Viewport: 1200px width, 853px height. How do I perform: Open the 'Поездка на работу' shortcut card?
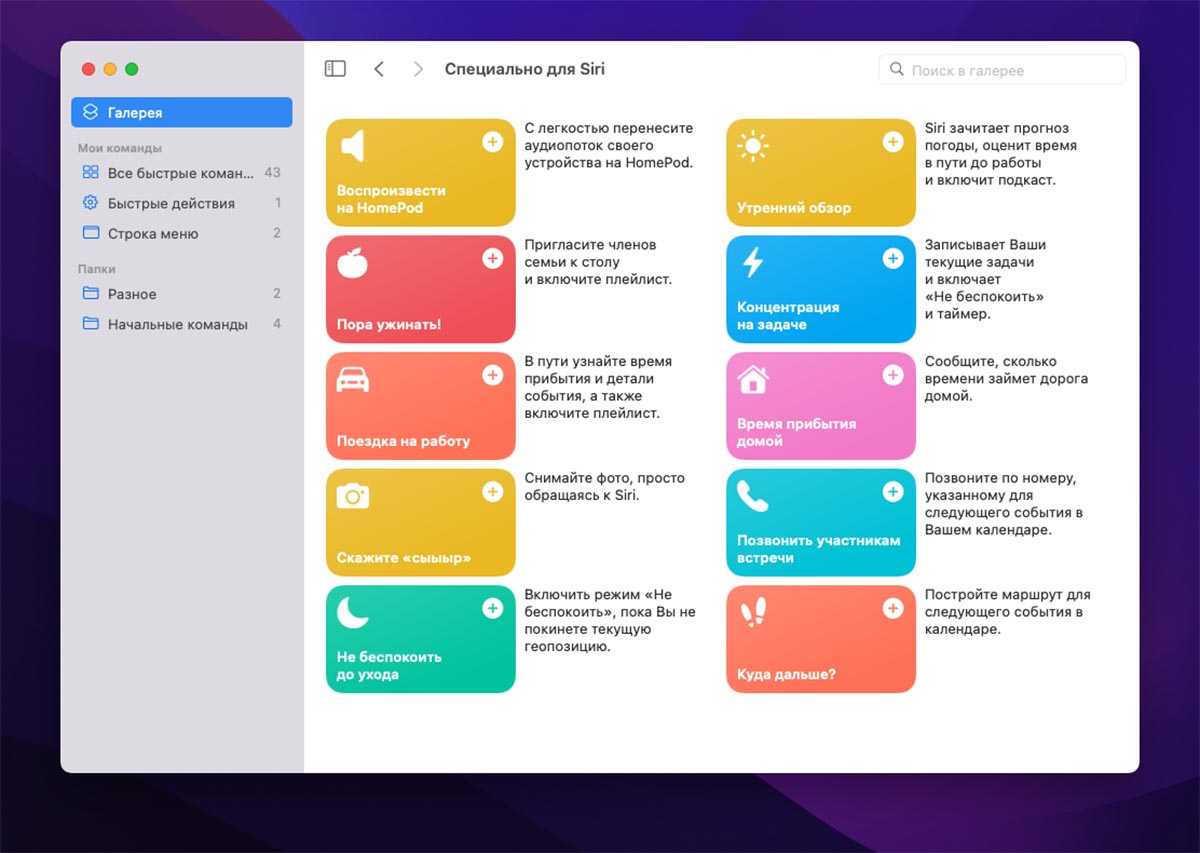tap(420, 406)
